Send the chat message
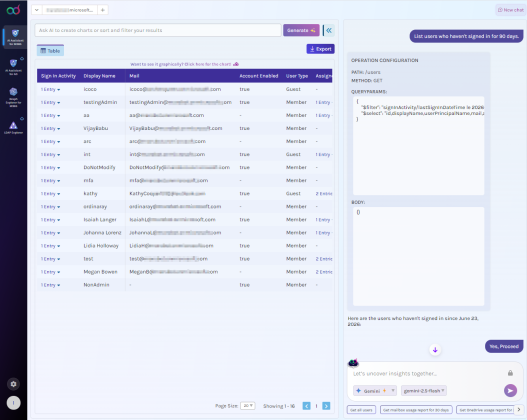 [x=510, y=390]
